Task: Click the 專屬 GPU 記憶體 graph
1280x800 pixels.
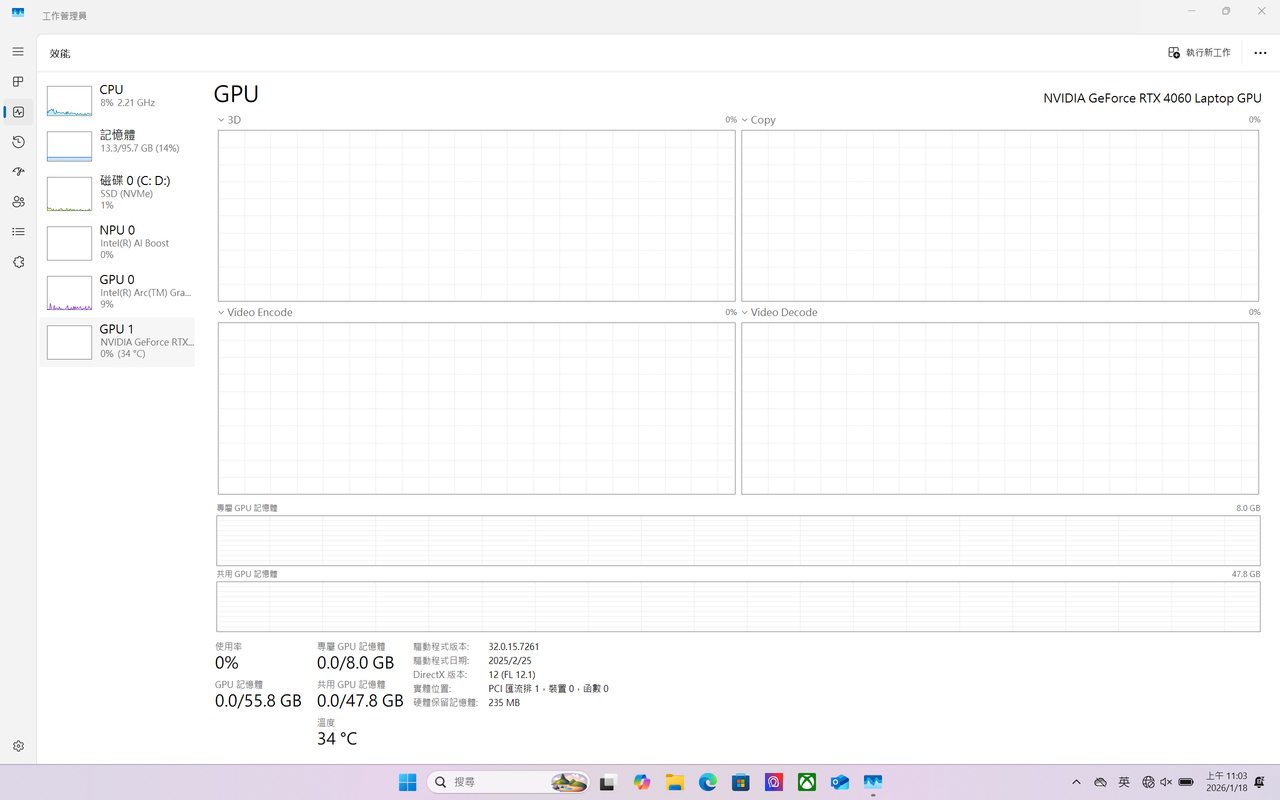Action: (x=738, y=541)
